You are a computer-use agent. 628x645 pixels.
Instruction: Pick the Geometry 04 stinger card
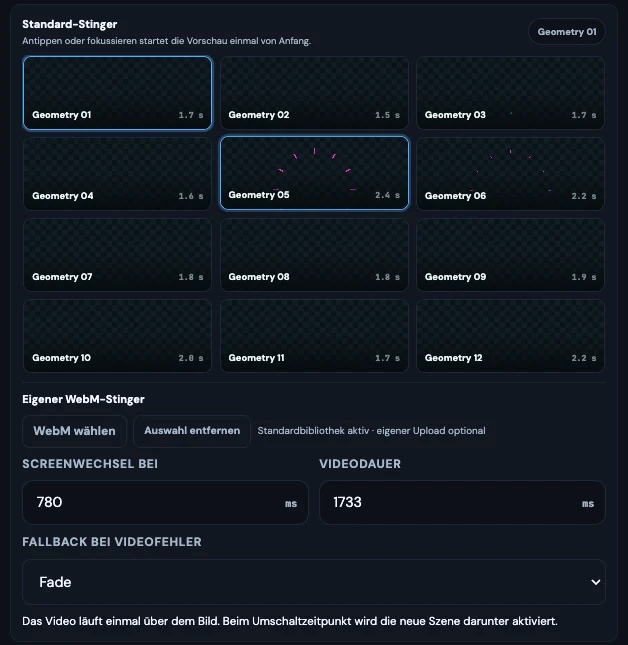pos(118,174)
